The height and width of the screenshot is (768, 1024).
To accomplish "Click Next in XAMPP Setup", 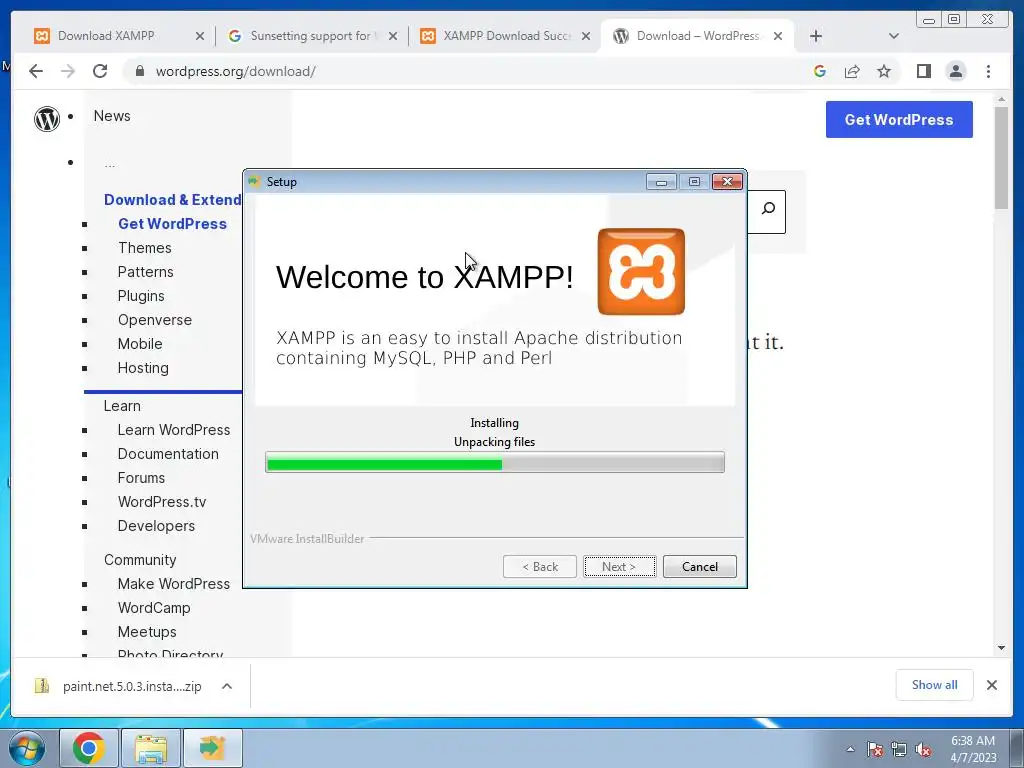I will 619,566.
